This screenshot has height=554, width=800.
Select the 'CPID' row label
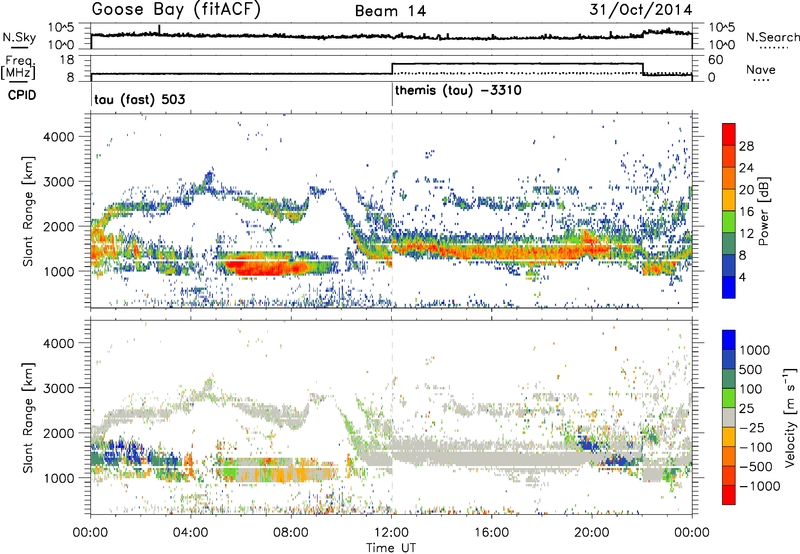(x=22, y=95)
